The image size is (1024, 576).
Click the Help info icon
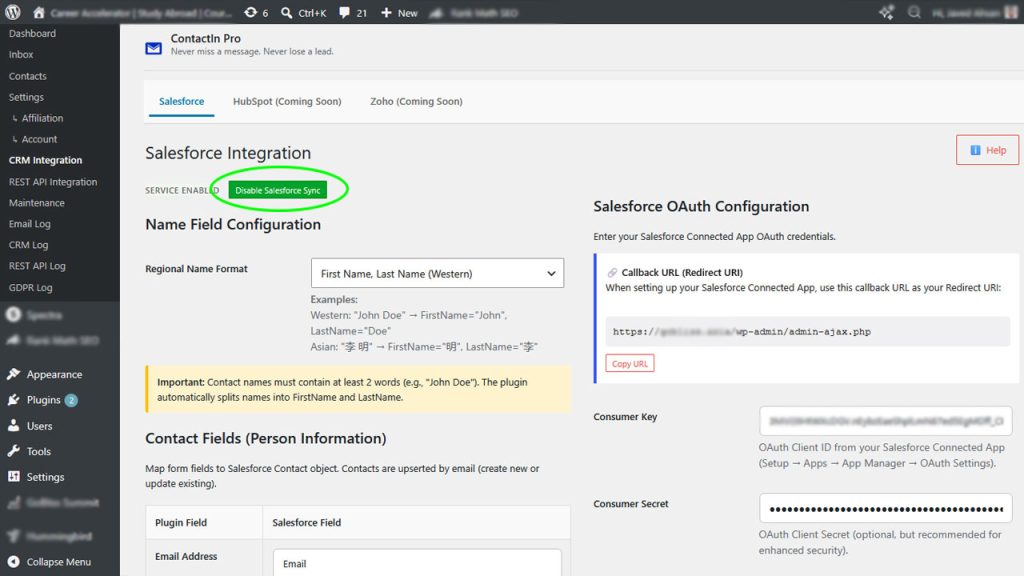point(975,150)
